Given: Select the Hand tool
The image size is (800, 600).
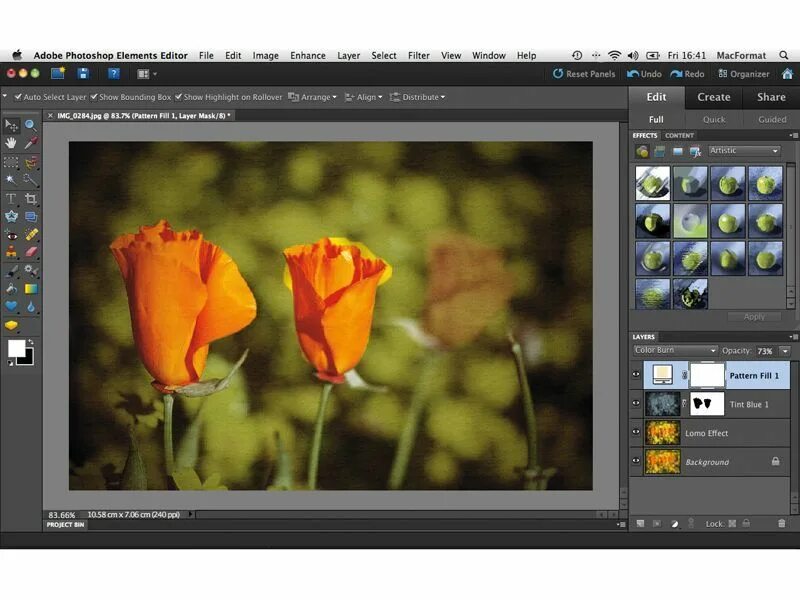Looking at the screenshot, I should pyautogui.click(x=11, y=143).
